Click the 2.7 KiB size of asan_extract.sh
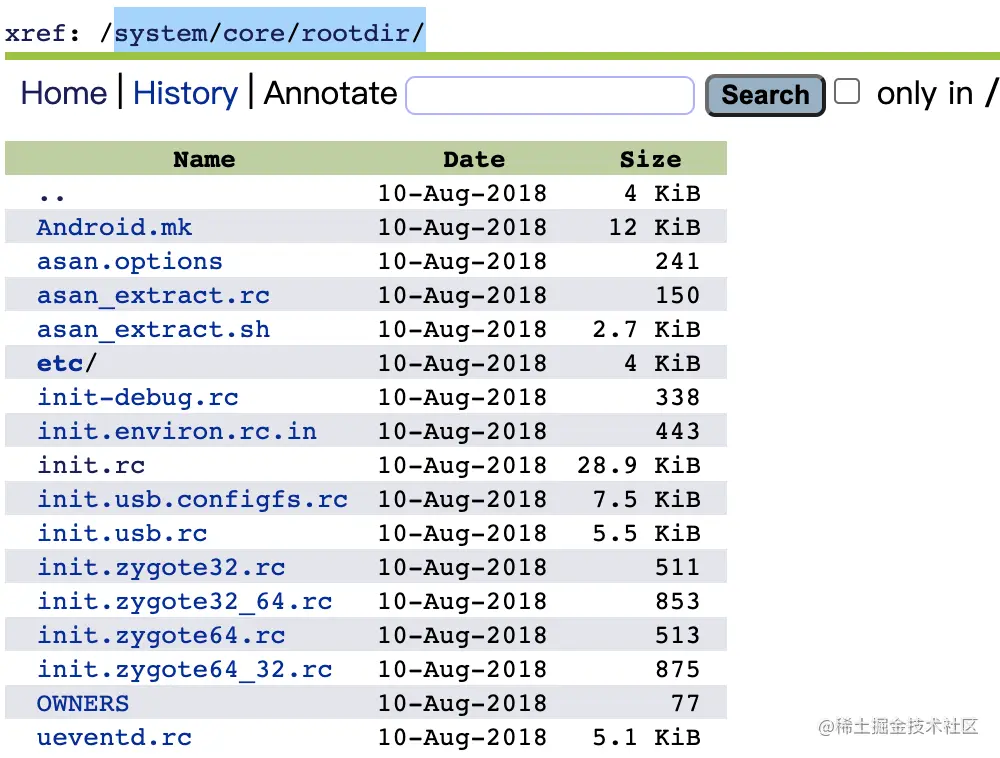 click(x=647, y=330)
